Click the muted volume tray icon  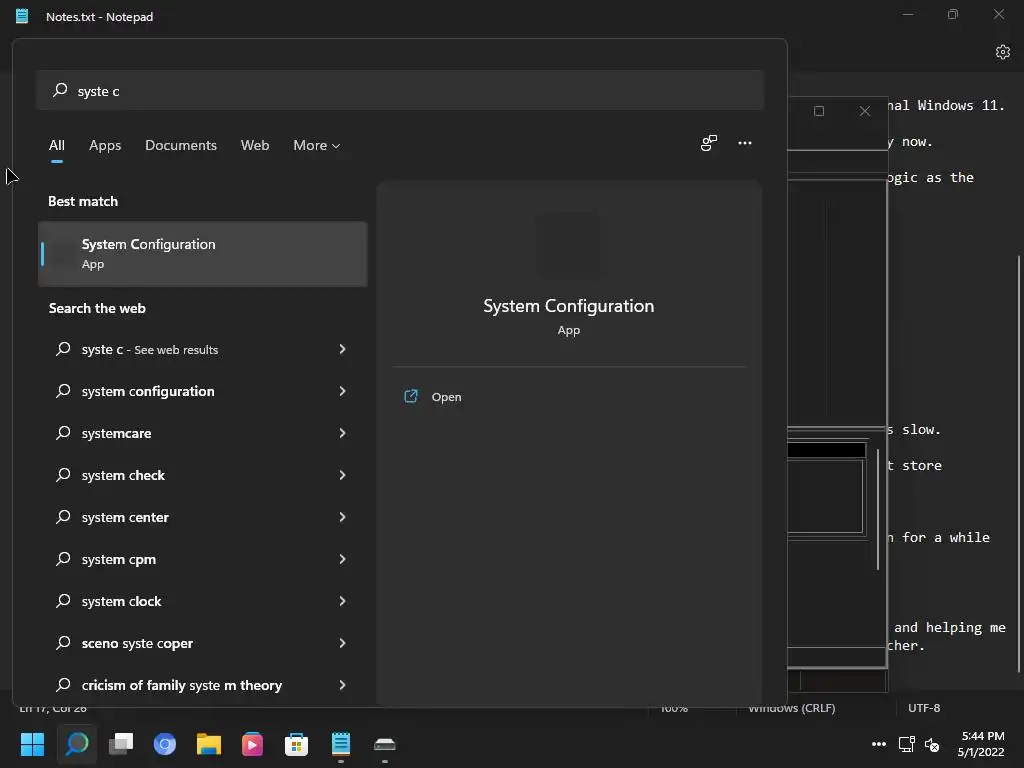(933, 744)
